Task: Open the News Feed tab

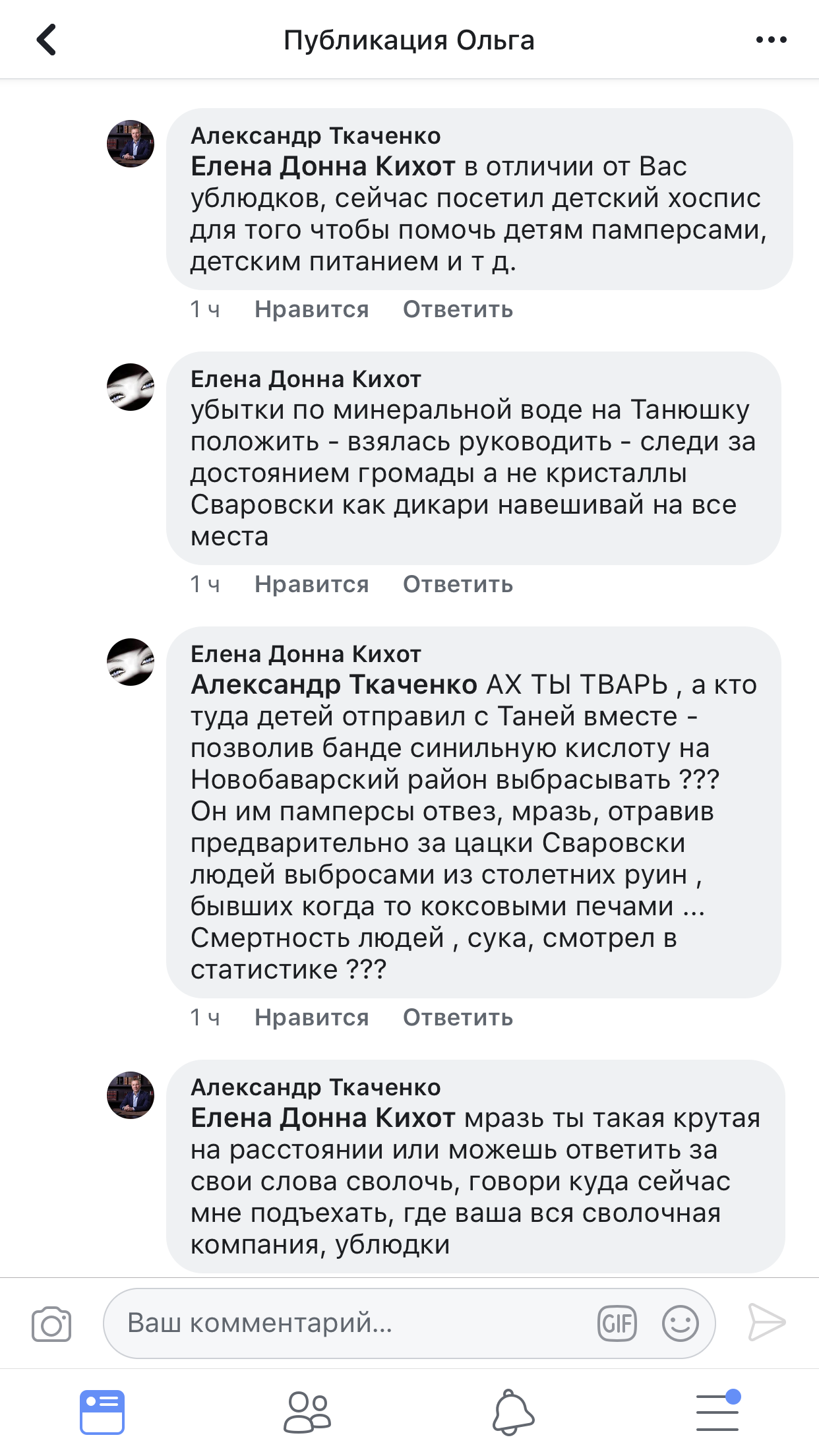Action: (x=102, y=1412)
